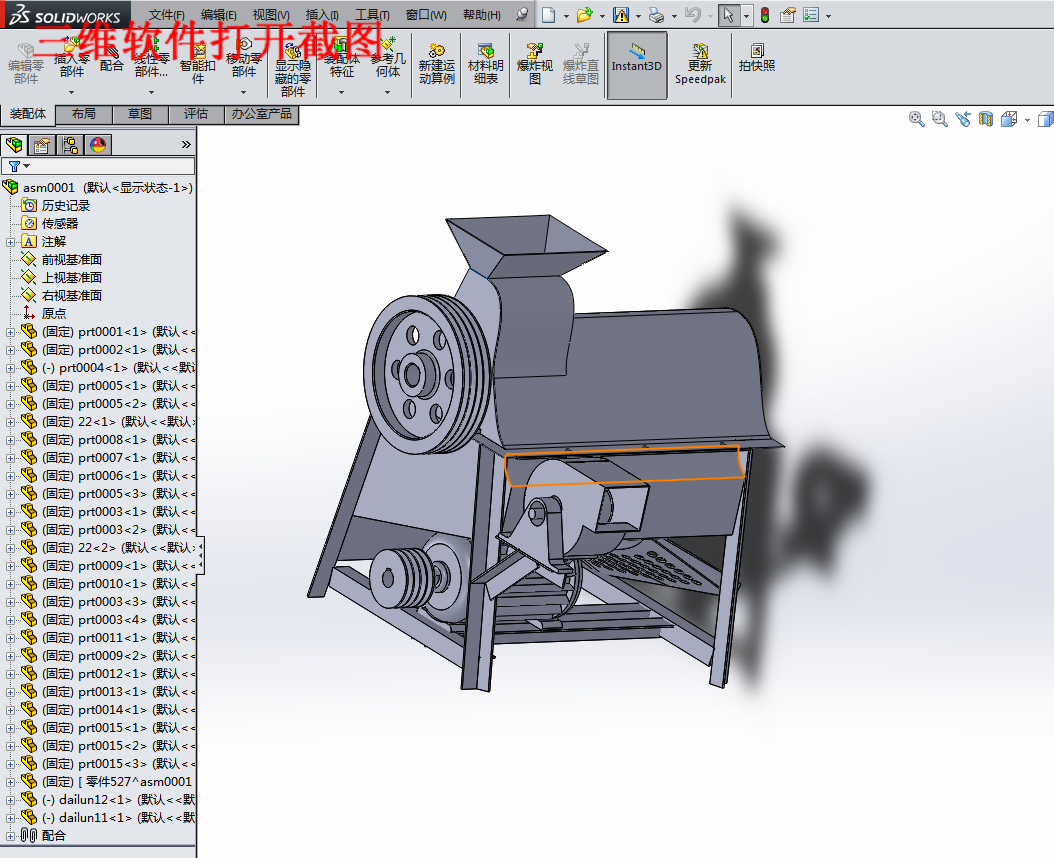Open the 编辑(E) menu

pos(218,15)
